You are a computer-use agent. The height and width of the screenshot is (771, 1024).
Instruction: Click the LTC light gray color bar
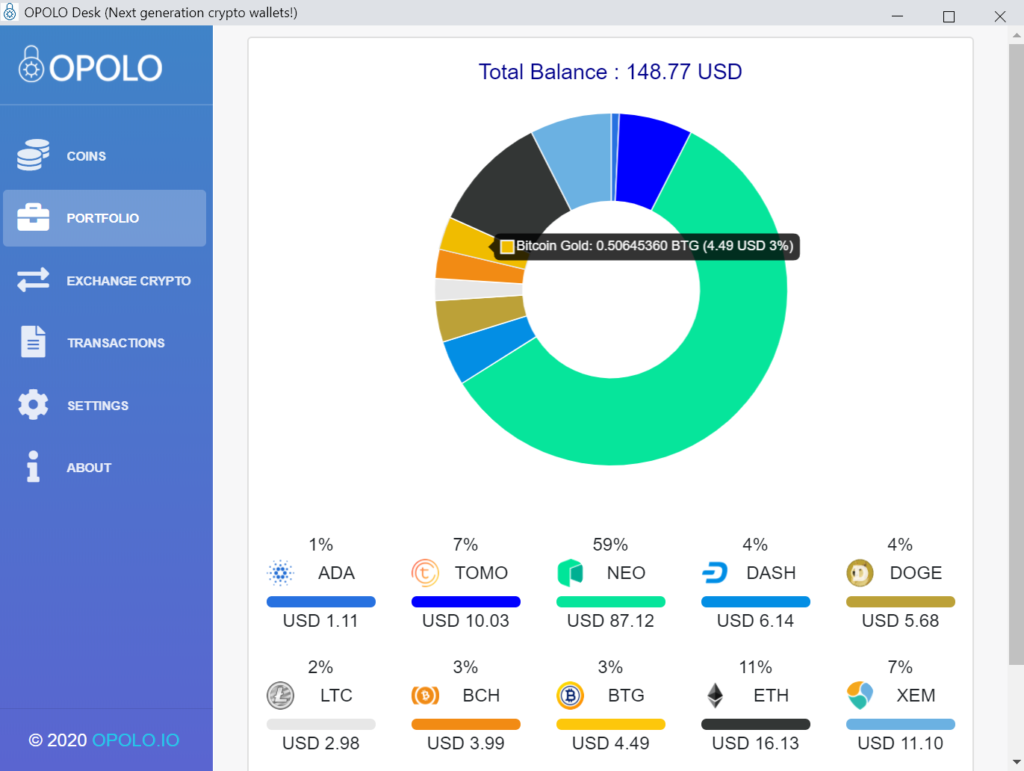pyautogui.click(x=321, y=724)
